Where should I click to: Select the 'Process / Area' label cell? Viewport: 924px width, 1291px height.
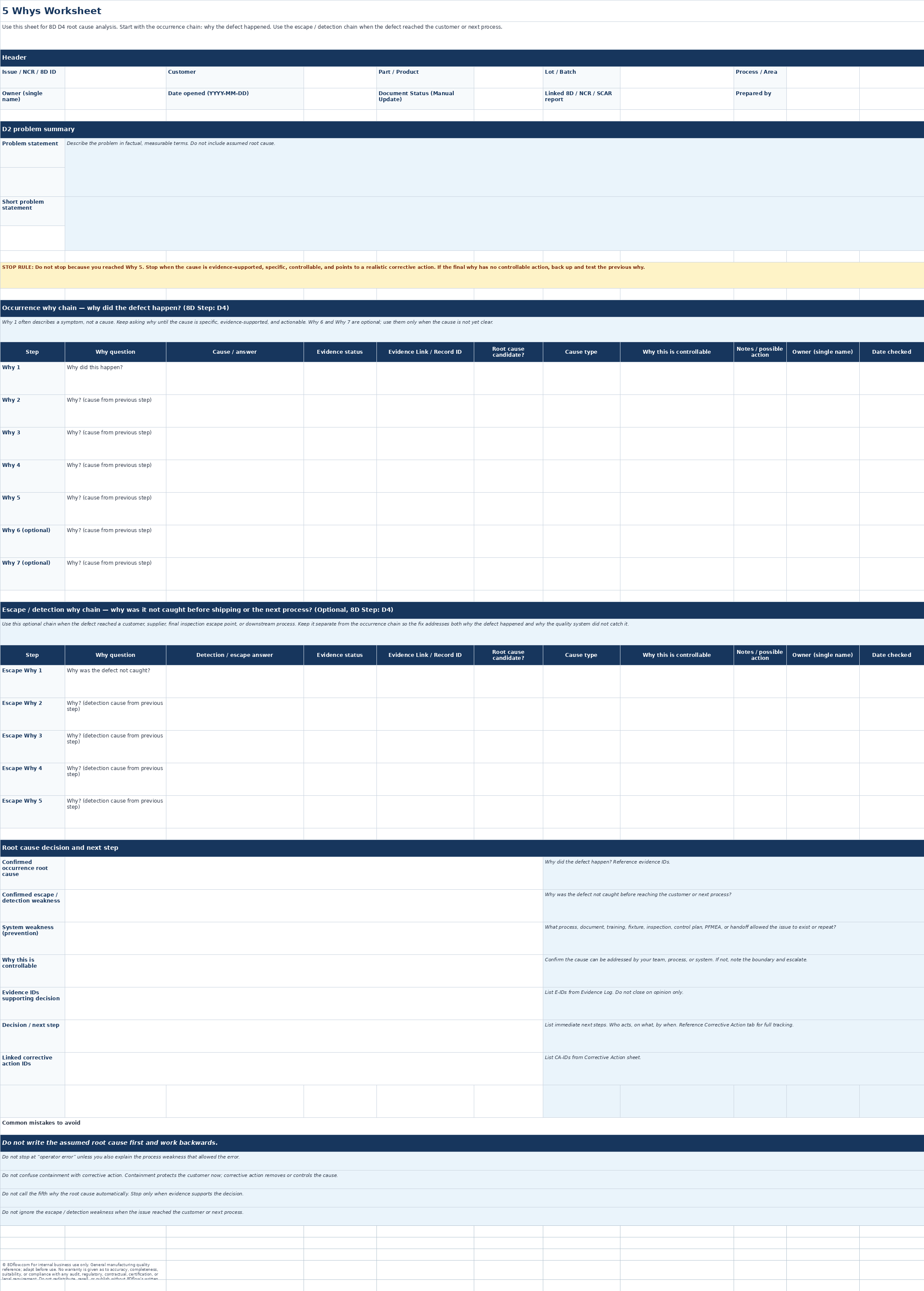coord(760,77)
